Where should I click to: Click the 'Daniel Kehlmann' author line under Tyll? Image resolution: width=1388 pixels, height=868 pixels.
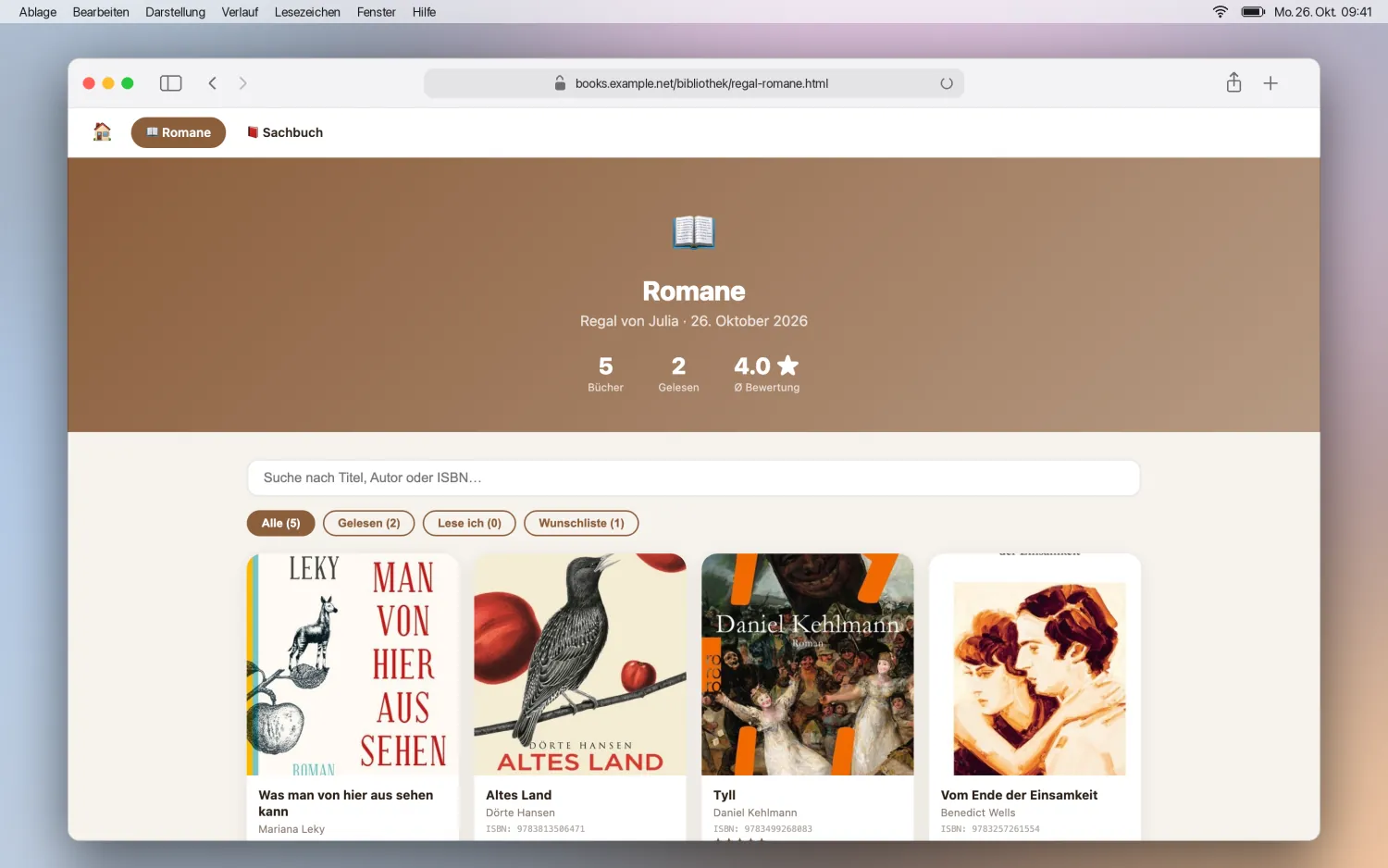pos(755,812)
